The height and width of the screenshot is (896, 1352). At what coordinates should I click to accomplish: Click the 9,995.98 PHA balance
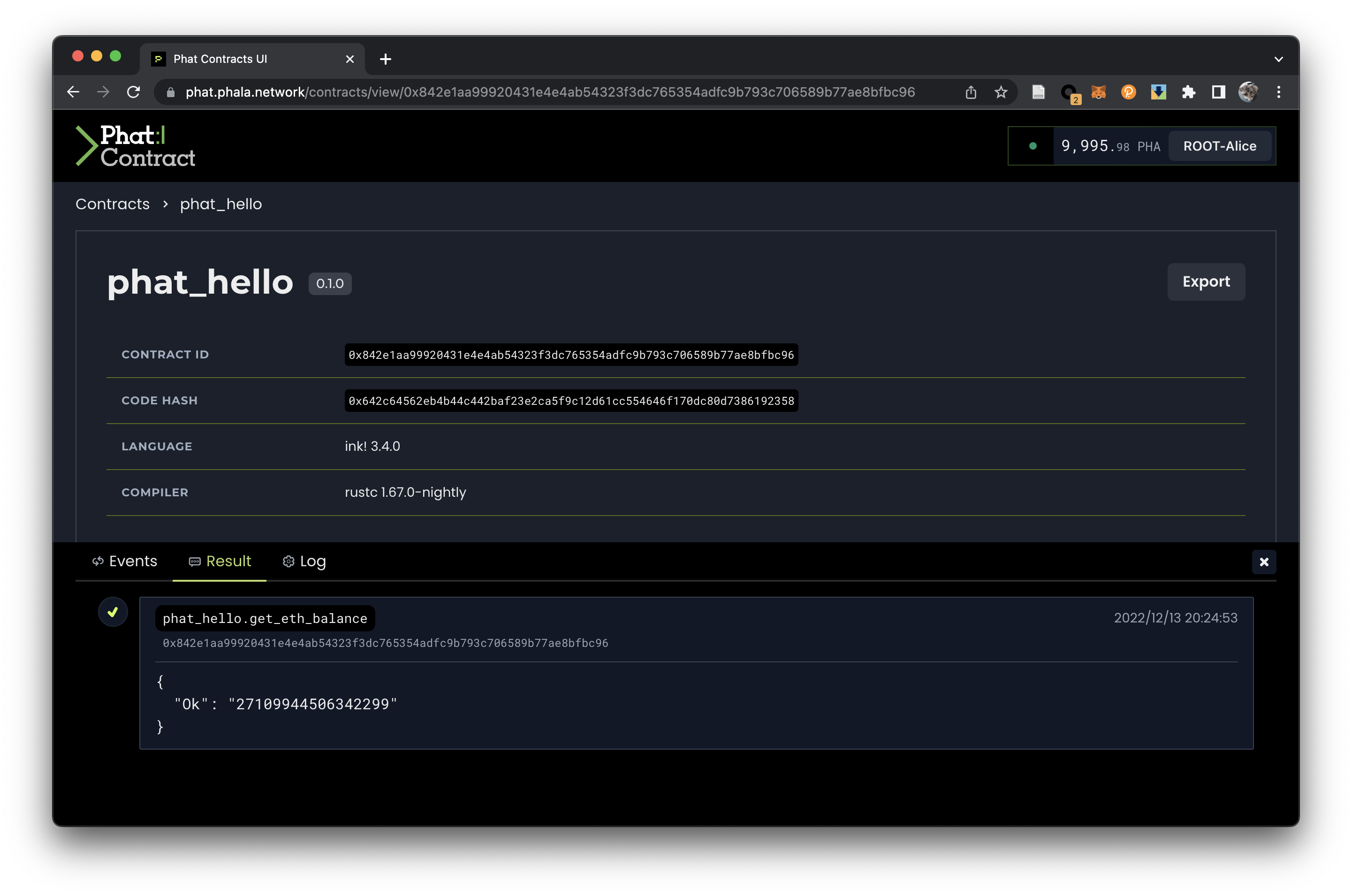tap(1110, 146)
